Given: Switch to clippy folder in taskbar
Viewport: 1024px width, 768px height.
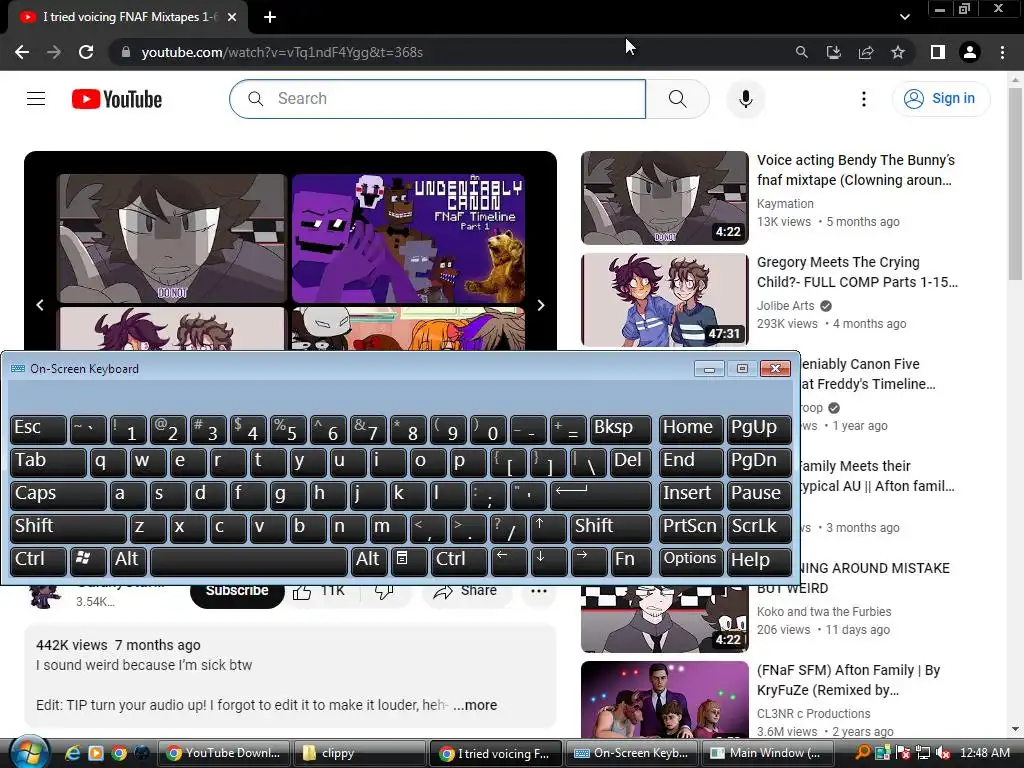Looking at the screenshot, I should (x=359, y=753).
